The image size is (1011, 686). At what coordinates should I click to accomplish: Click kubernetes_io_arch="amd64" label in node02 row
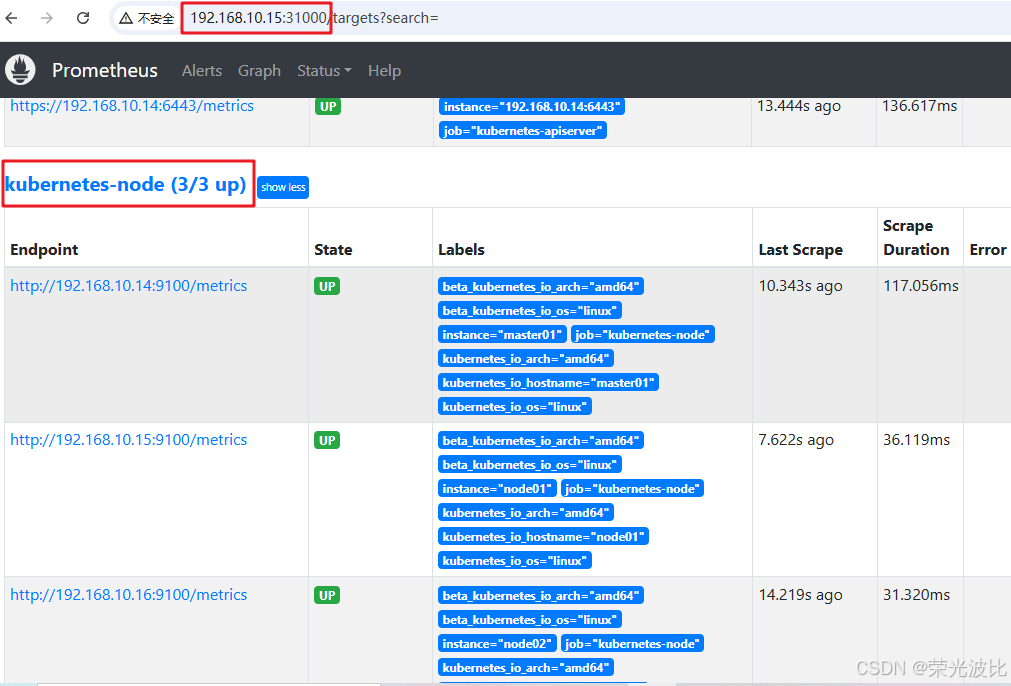[525, 667]
